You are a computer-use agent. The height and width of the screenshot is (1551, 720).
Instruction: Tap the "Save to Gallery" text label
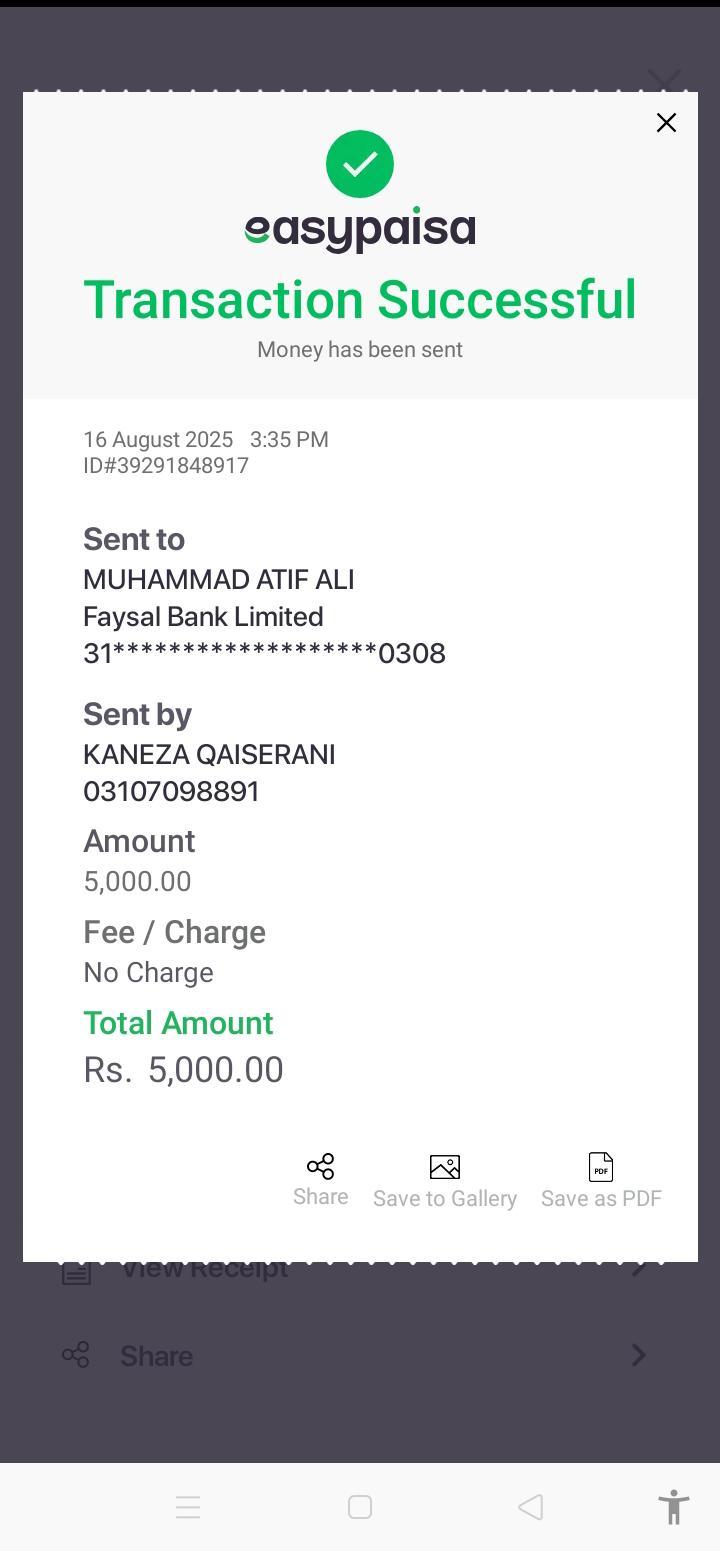(x=445, y=1198)
